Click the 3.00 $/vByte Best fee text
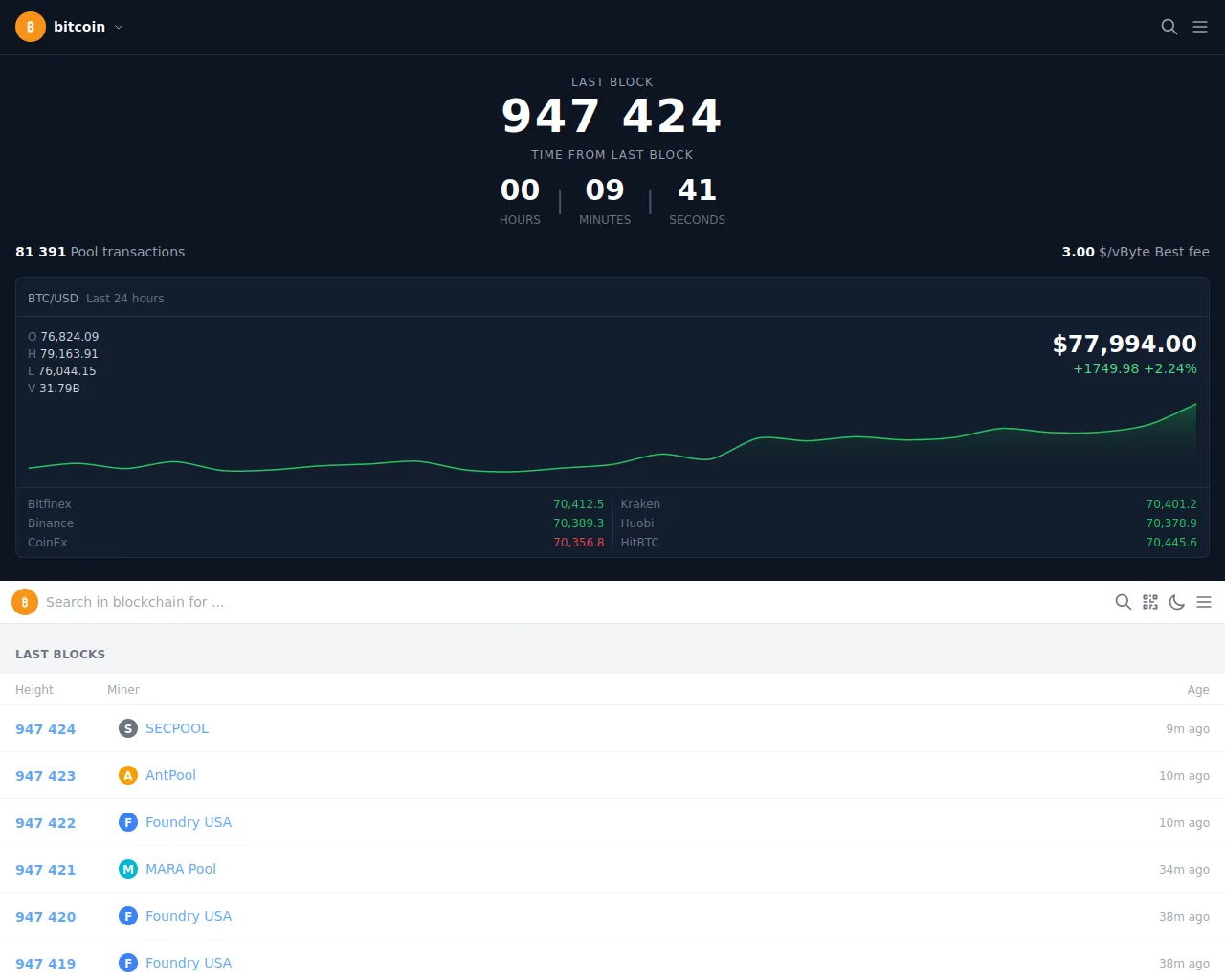Screen dimensions: 1225x980 [x=1135, y=252]
